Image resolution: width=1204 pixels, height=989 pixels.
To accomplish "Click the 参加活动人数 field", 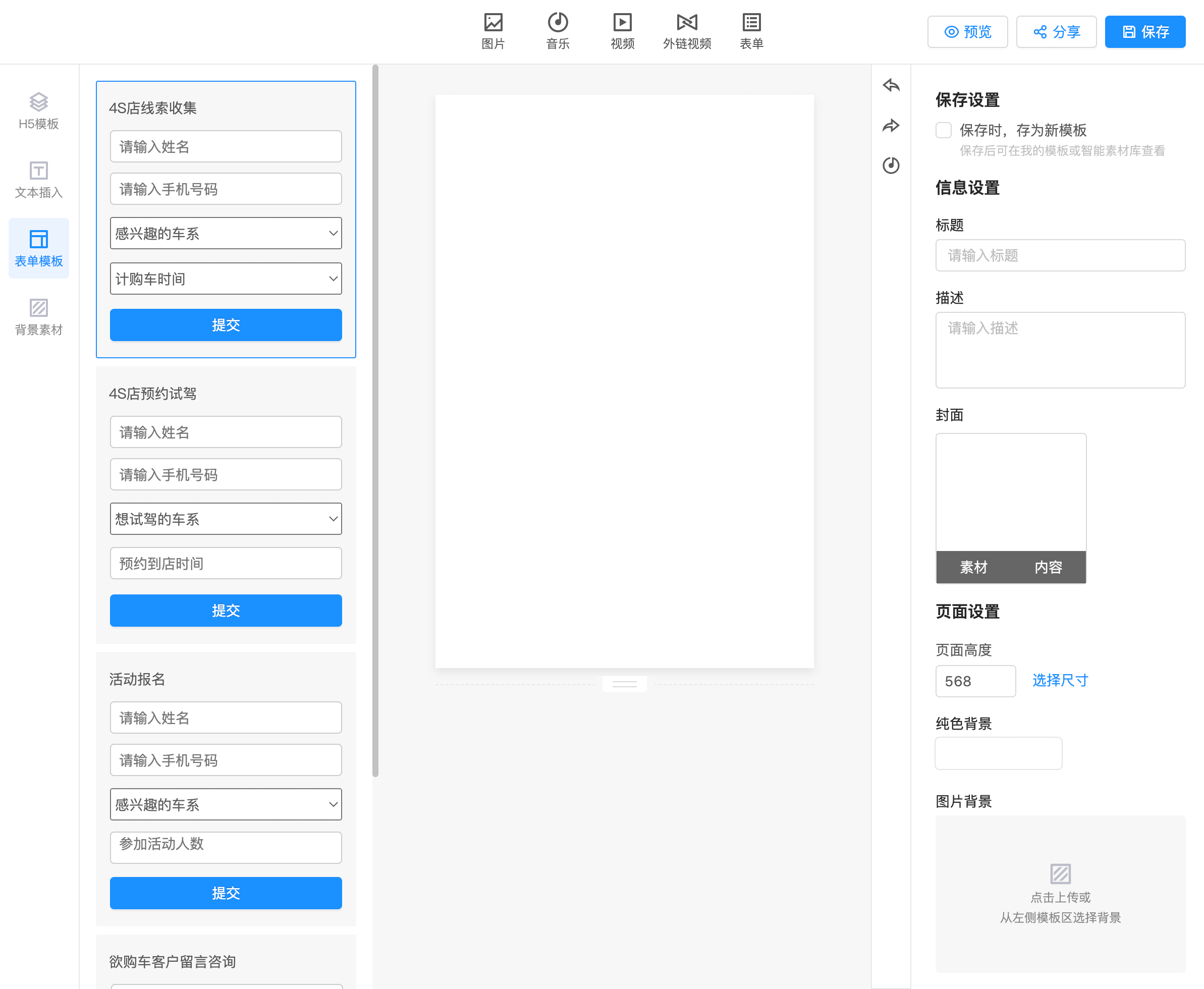I will 226,848.
